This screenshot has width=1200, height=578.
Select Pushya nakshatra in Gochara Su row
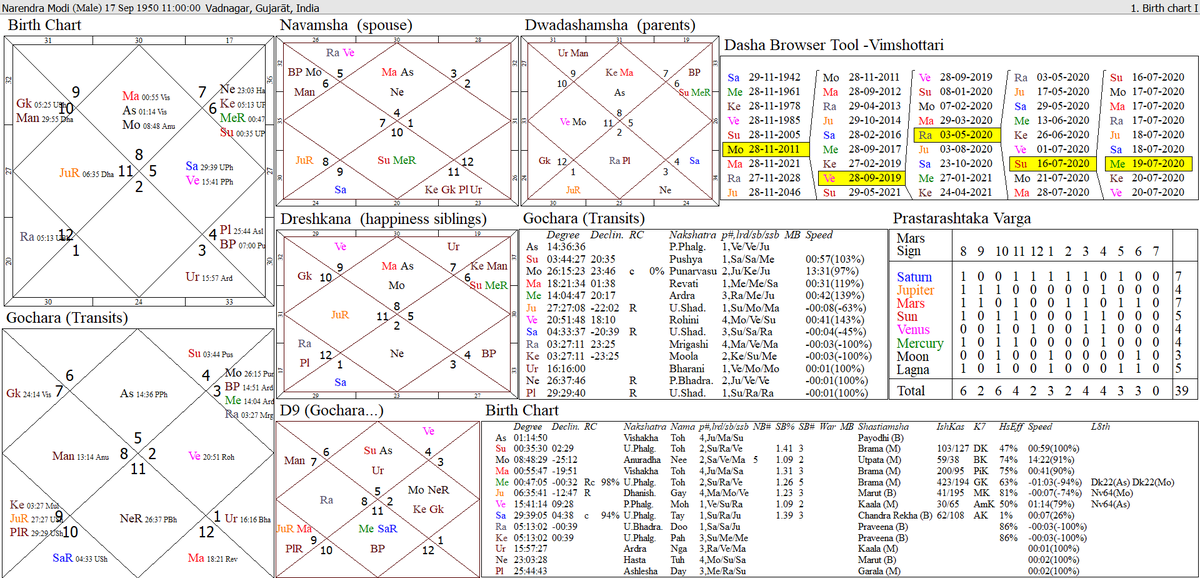pos(685,258)
